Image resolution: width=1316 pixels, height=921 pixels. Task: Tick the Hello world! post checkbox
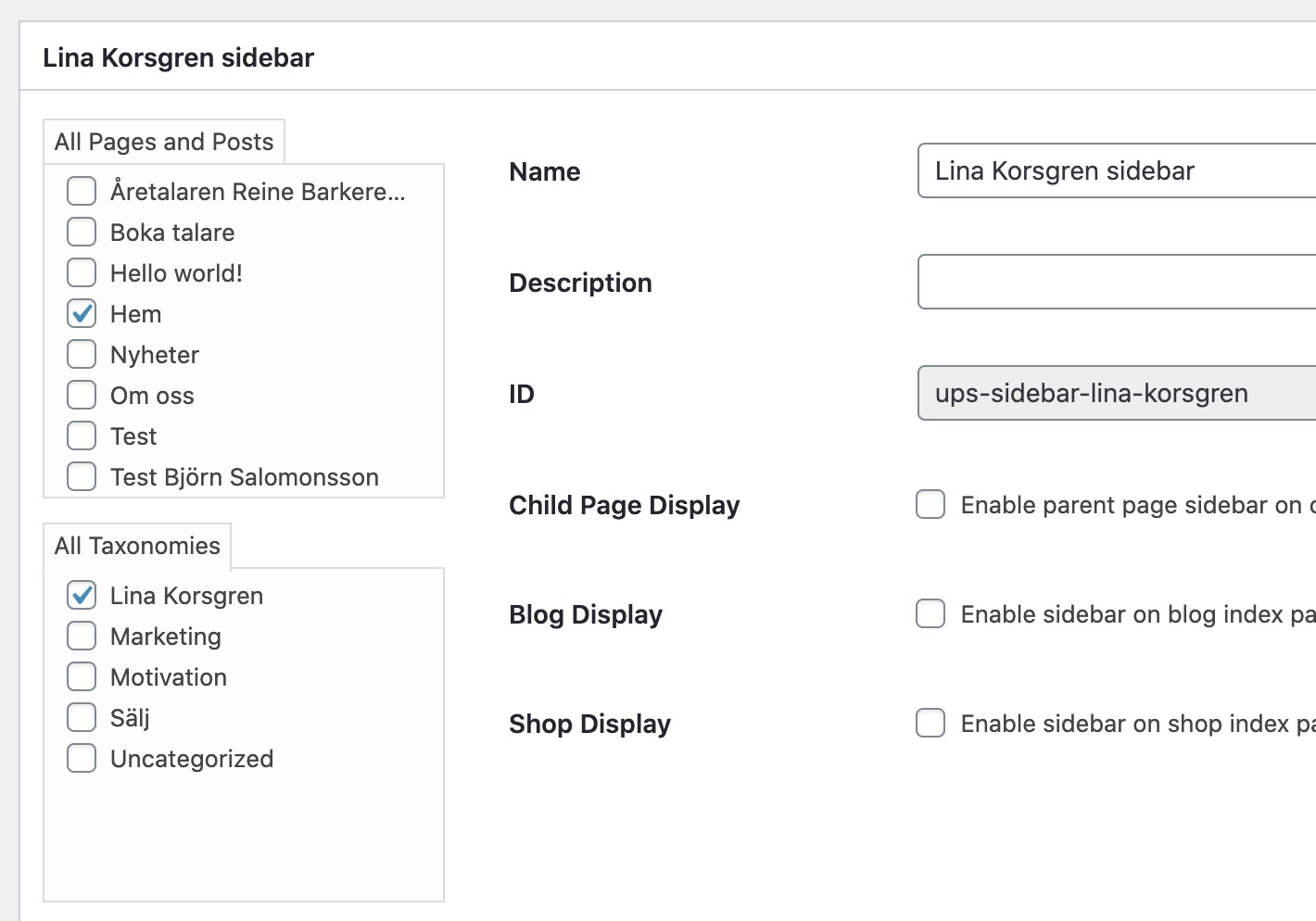82,272
